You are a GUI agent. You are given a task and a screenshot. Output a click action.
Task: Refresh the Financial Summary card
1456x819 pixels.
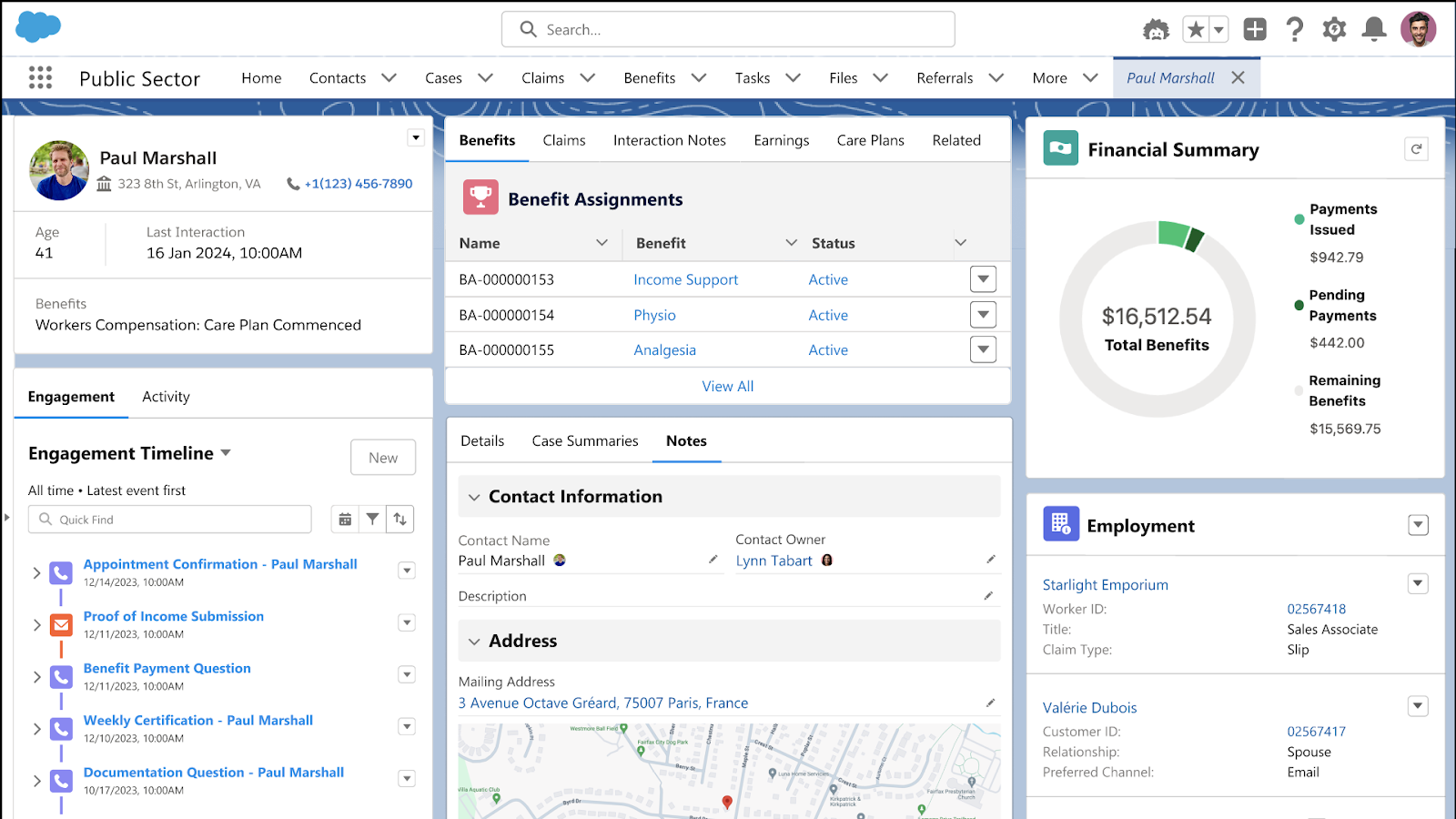1416,149
